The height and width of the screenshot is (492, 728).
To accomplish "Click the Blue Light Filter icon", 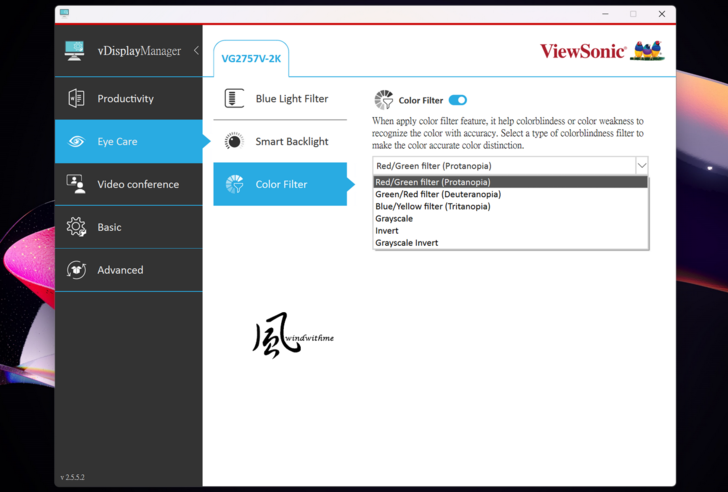I will pos(234,98).
